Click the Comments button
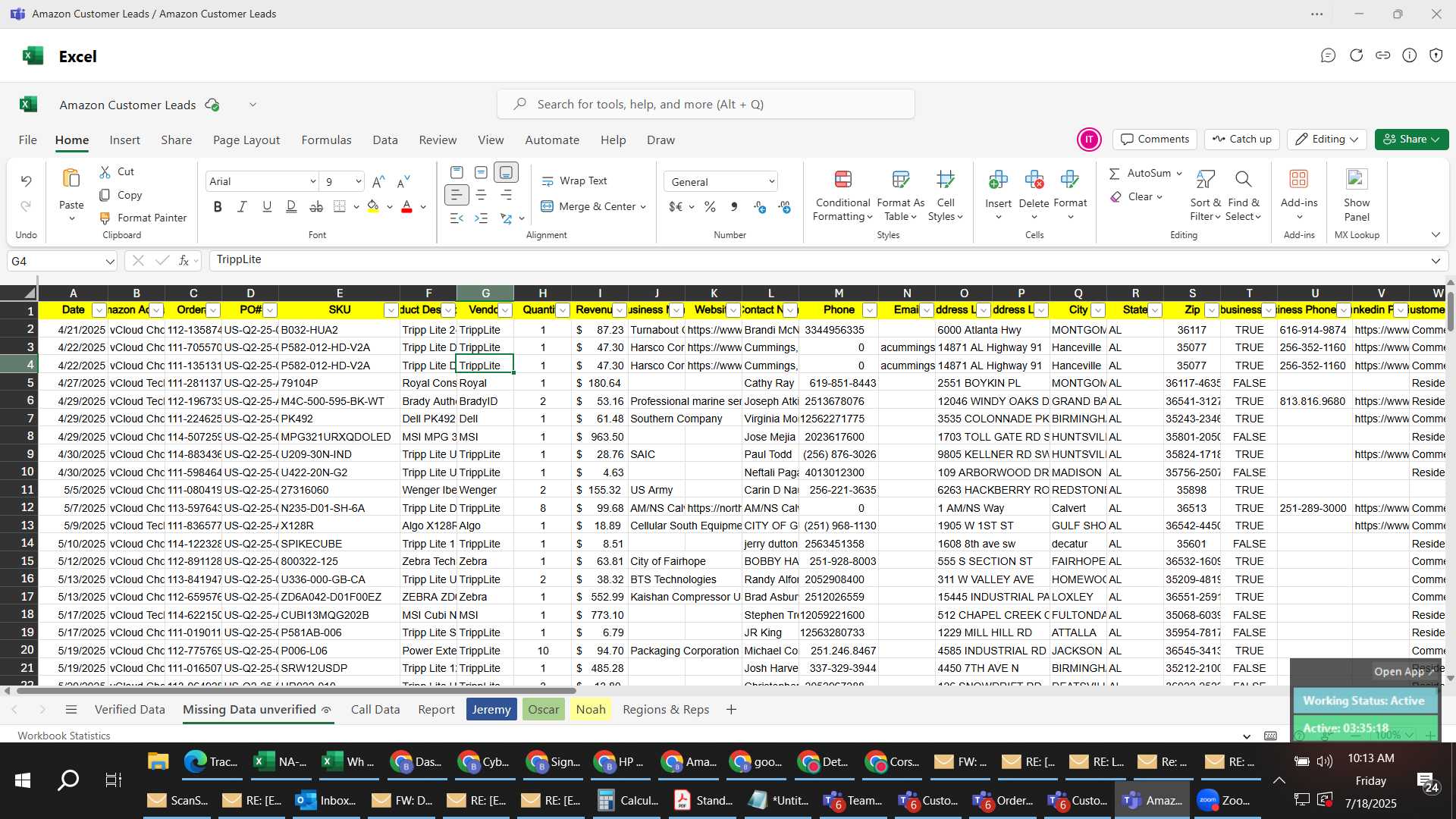The image size is (1456, 819). pyautogui.click(x=1154, y=140)
